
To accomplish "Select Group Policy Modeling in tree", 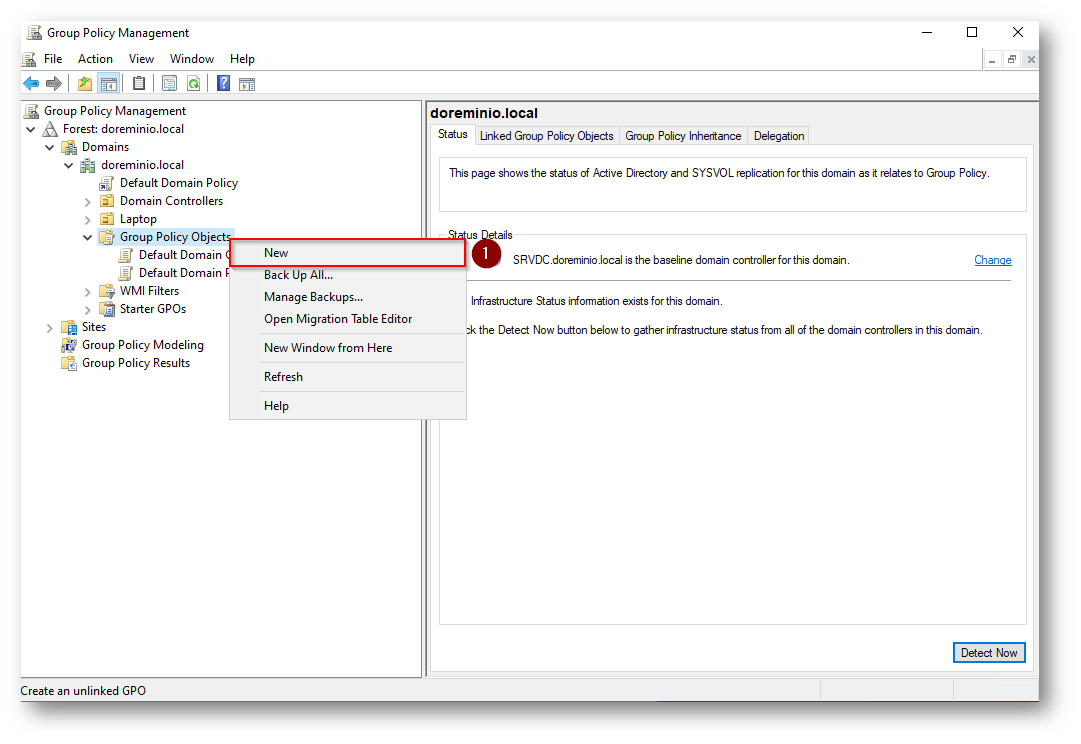I will pyautogui.click(x=142, y=345).
